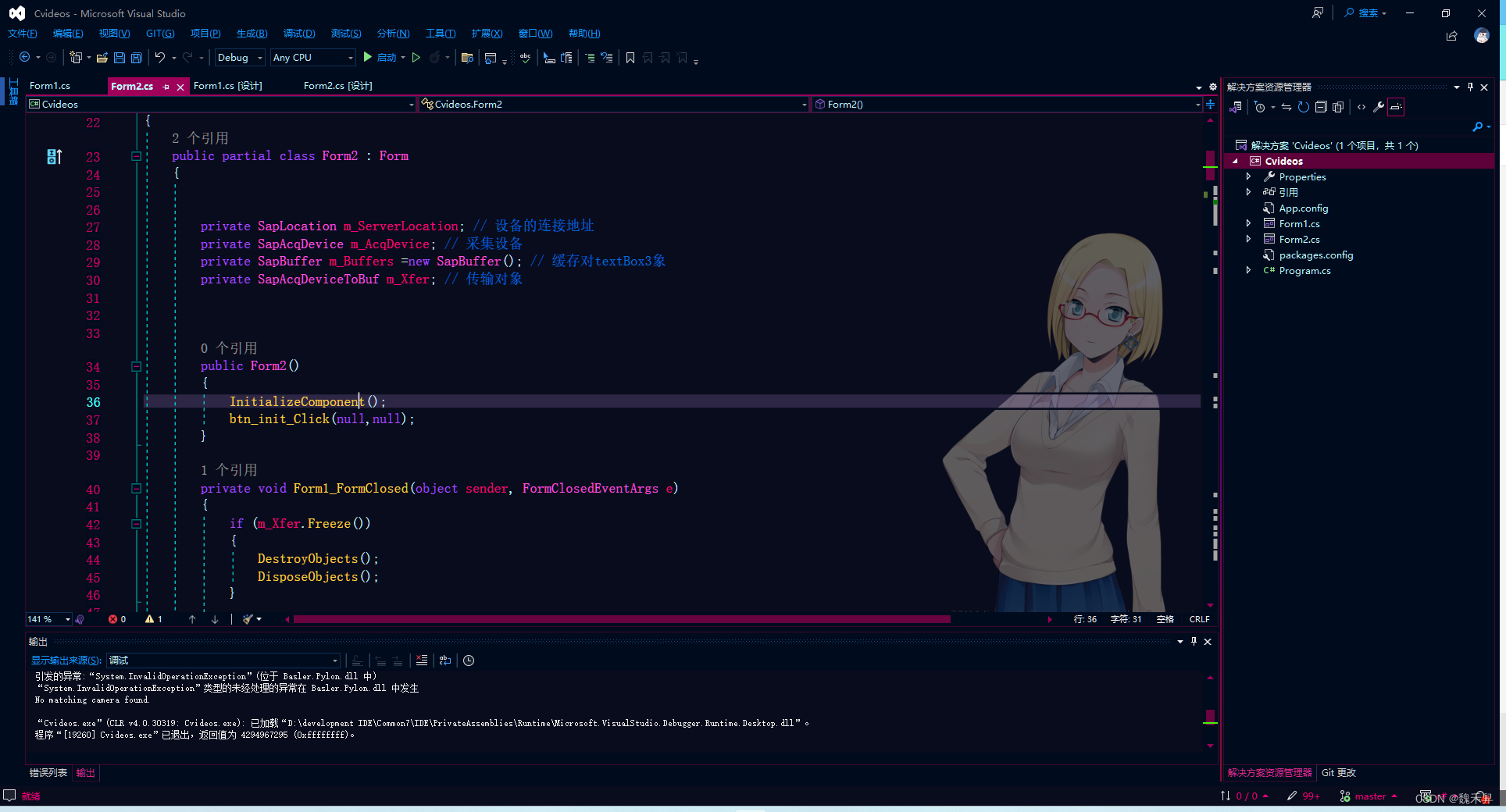Pin the 输出 output window
The height and width of the screenshot is (812, 1506).
click(x=1194, y=642)
